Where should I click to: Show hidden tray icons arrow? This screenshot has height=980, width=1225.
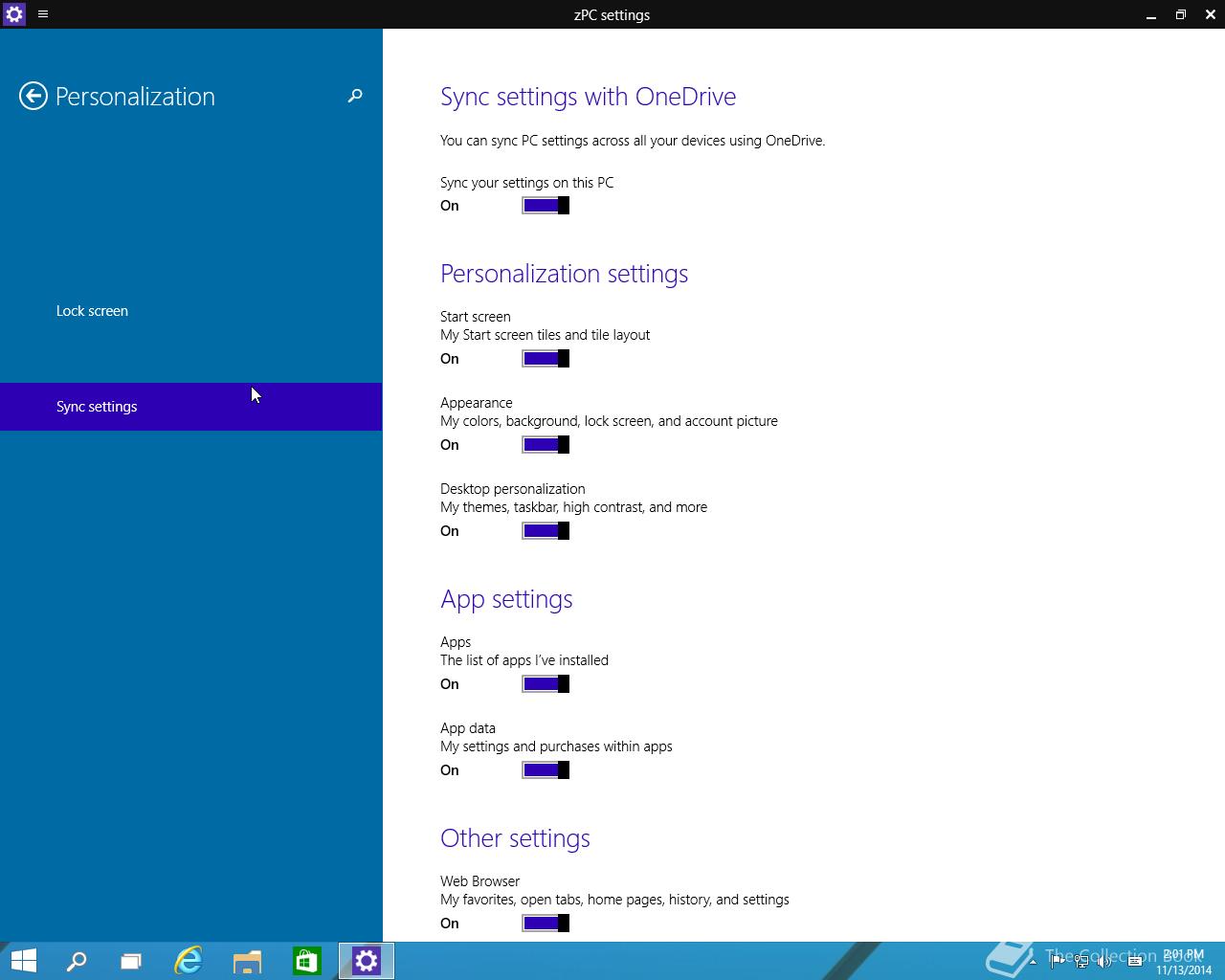1033,962
